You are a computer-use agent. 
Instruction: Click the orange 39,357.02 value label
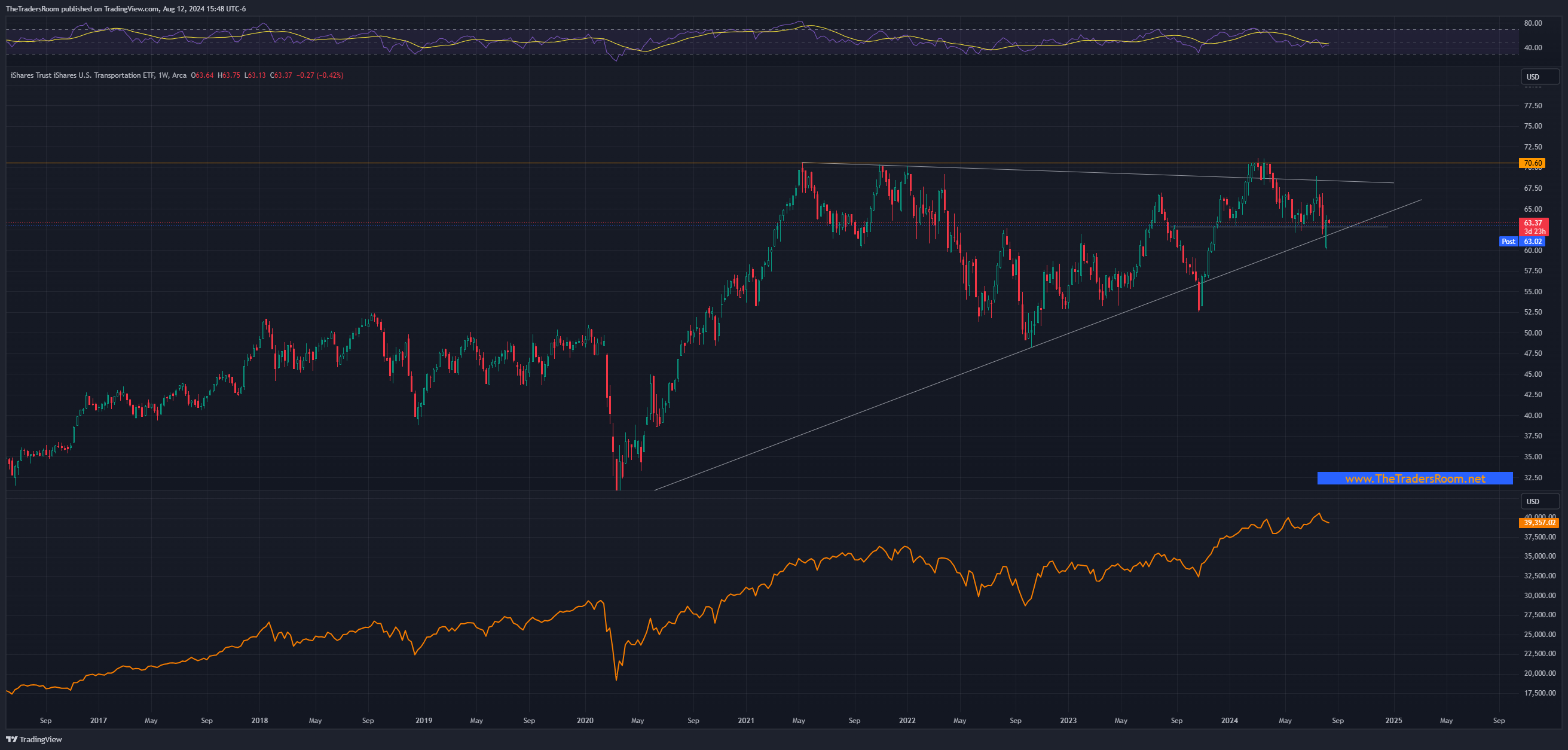(x=1538, y=522)
